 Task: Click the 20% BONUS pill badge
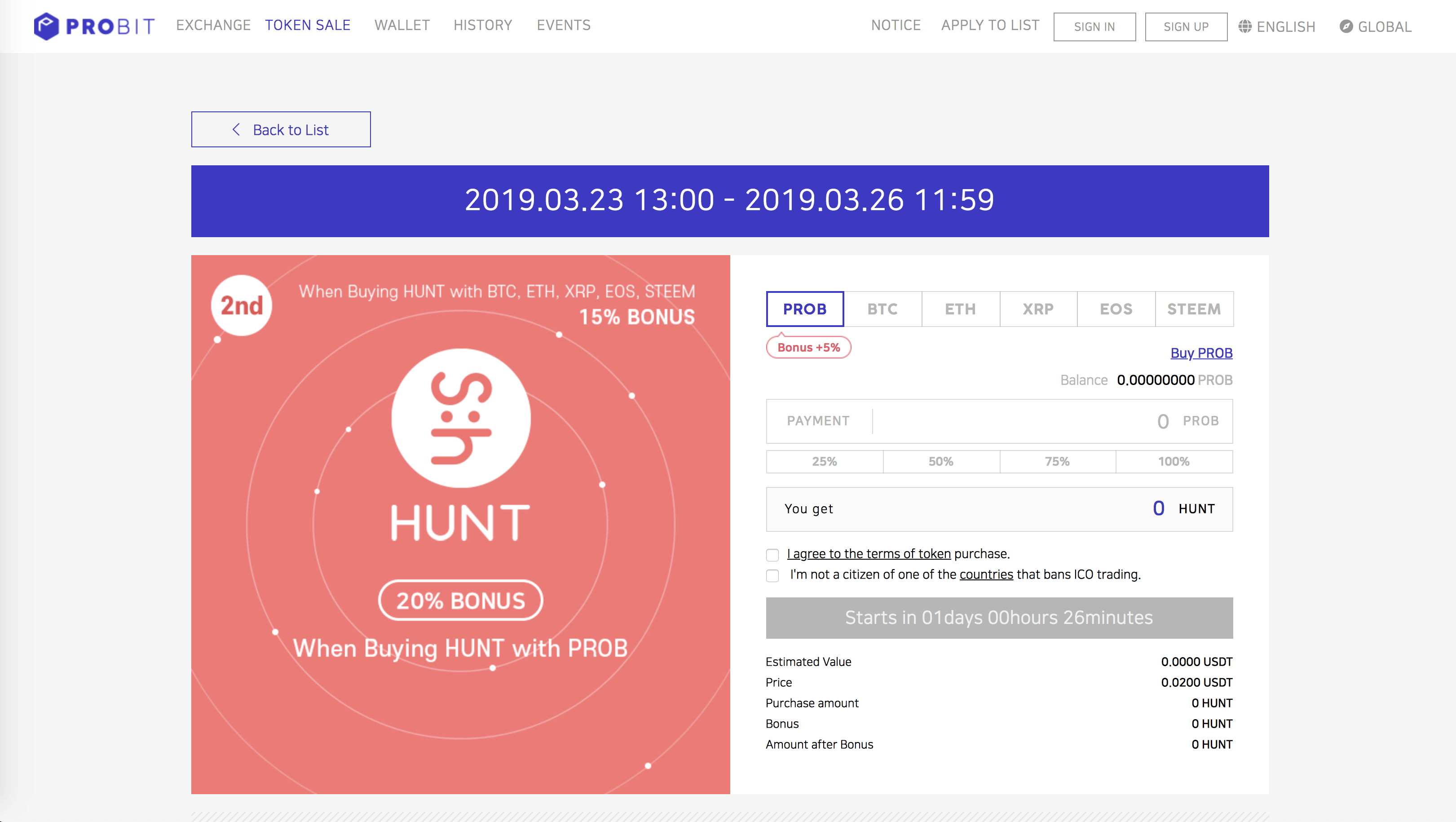tap(461, 600)
